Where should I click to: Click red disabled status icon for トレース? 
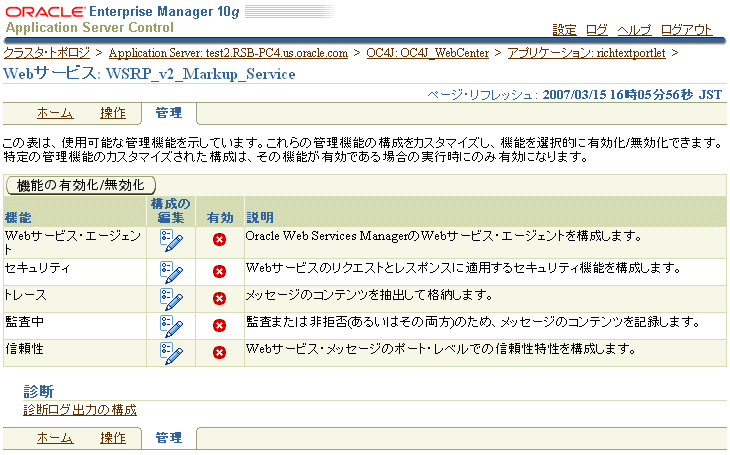(x=219, y=299)
